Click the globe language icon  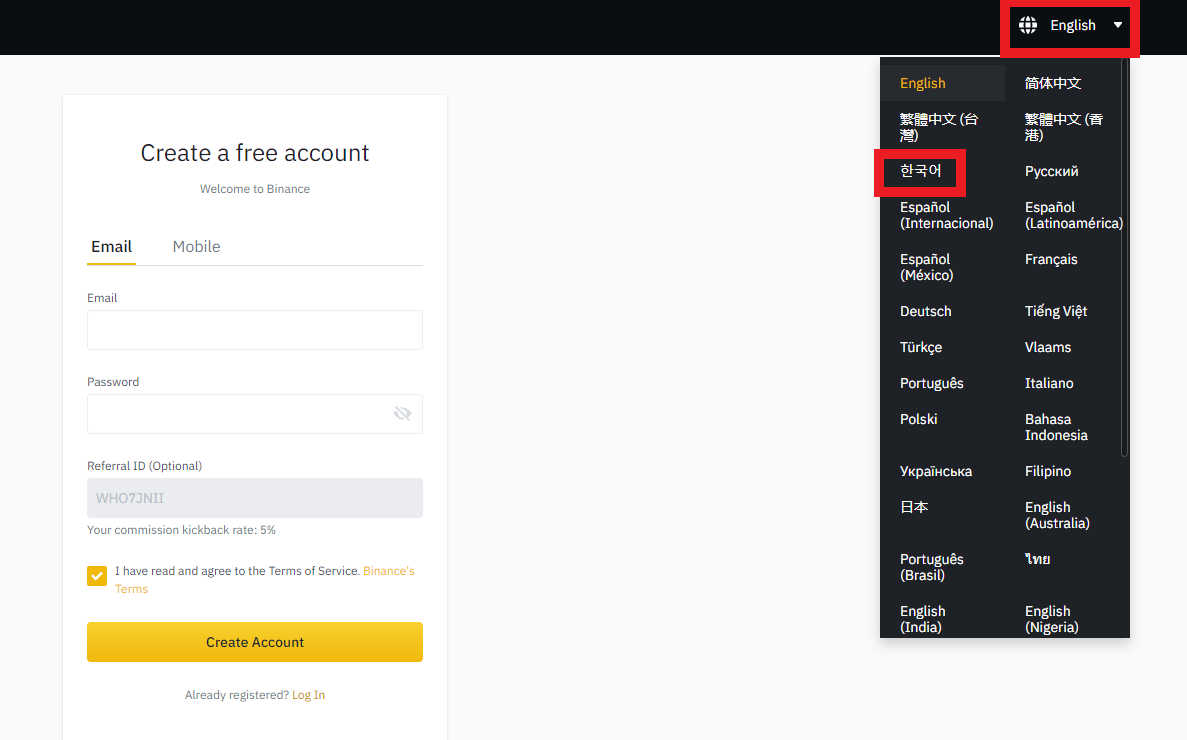tap(1027, 25)
